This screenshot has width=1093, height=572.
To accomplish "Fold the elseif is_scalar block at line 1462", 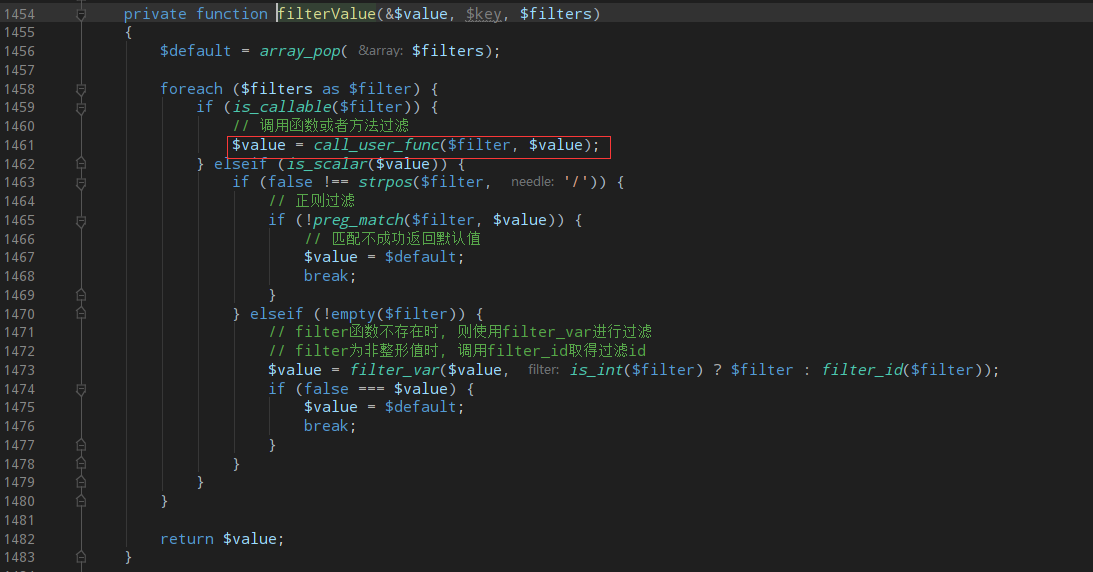I will [81, 164].
